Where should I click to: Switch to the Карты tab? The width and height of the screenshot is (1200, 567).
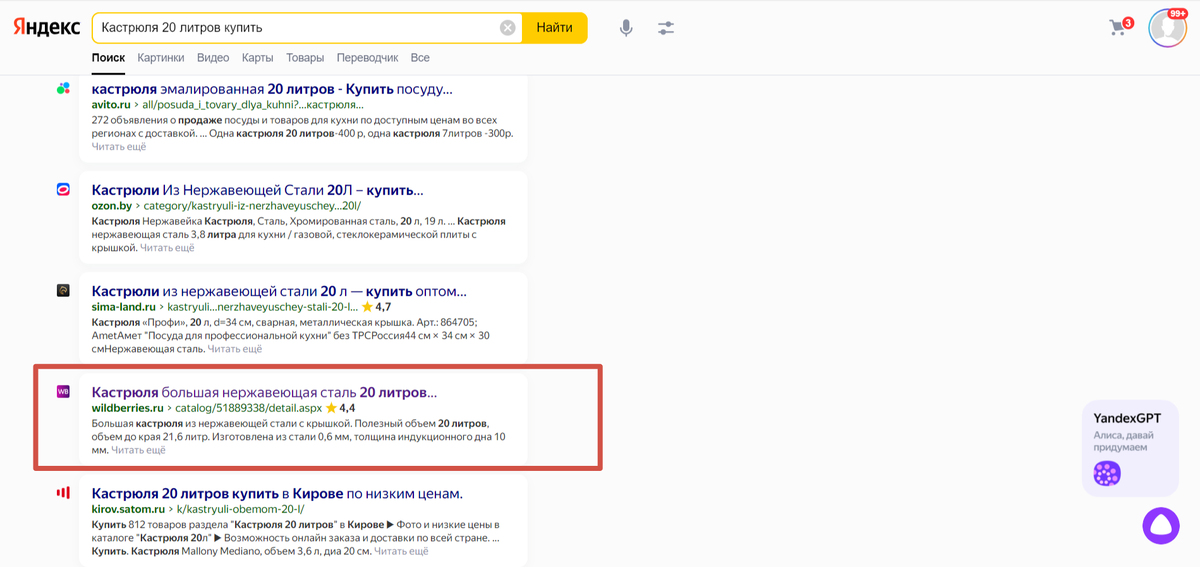coord(257,58)
